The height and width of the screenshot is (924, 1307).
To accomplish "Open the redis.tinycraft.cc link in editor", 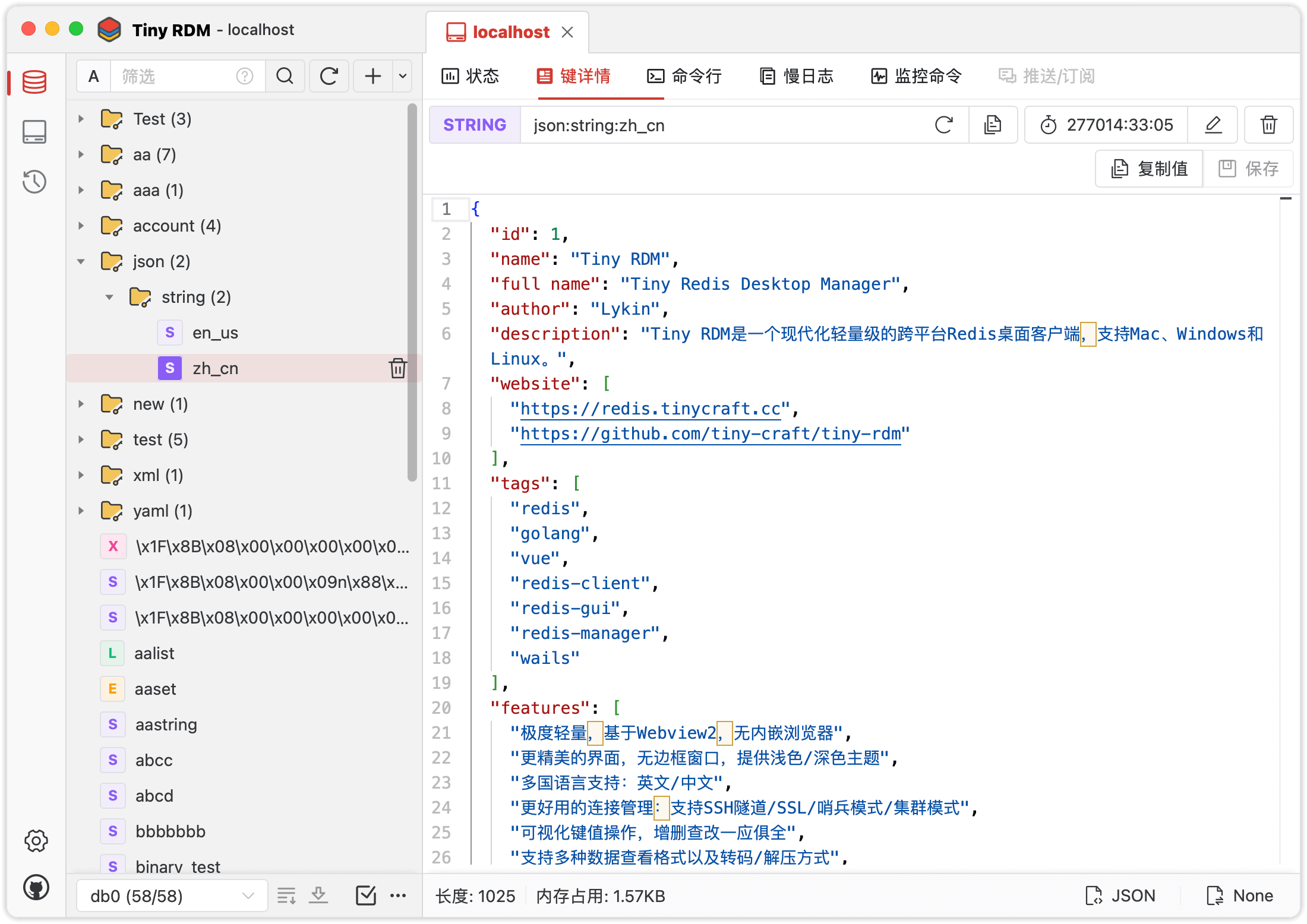I will [x=650, y=409].
